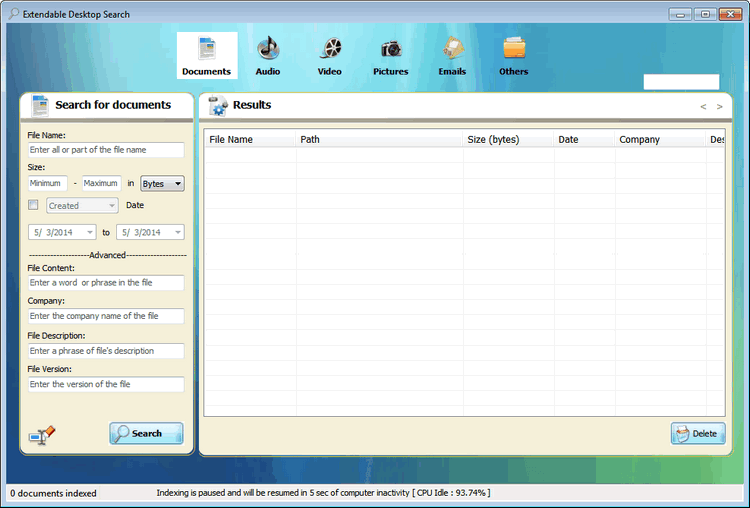750x508 pixels.
Task: Open the Created date type dropdown
Action: click(x=82, y=206)
